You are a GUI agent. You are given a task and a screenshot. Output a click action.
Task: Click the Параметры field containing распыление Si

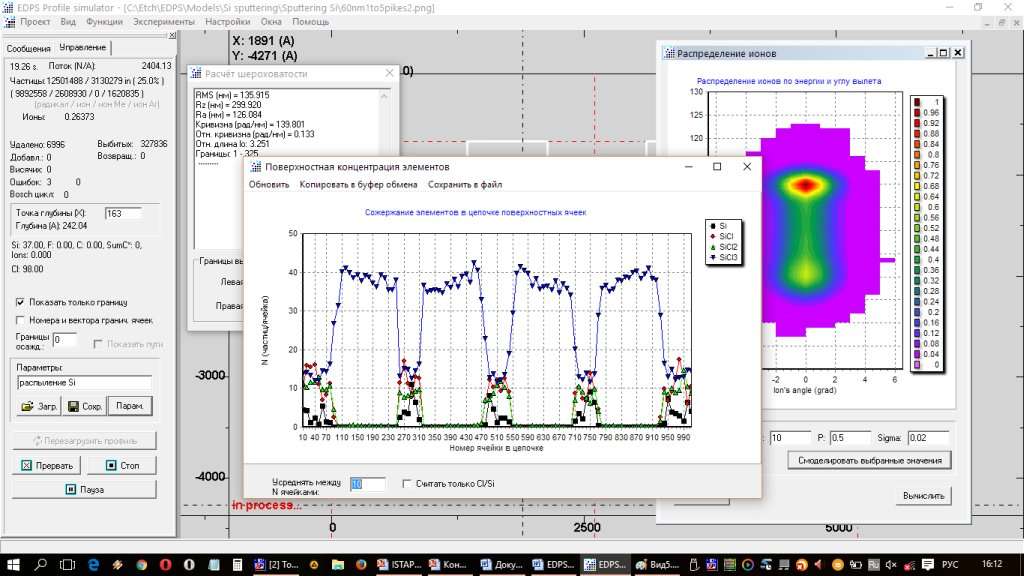pos(84,383)
